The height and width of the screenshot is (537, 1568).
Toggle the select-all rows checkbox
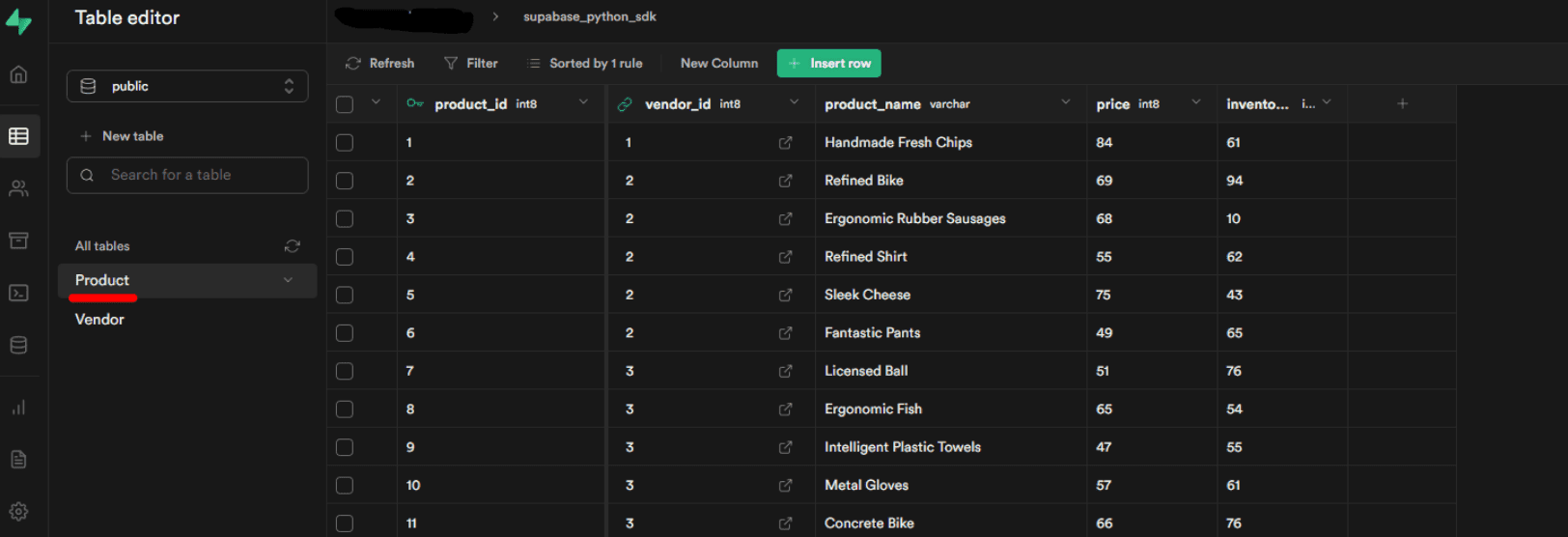tap(345, 104)
